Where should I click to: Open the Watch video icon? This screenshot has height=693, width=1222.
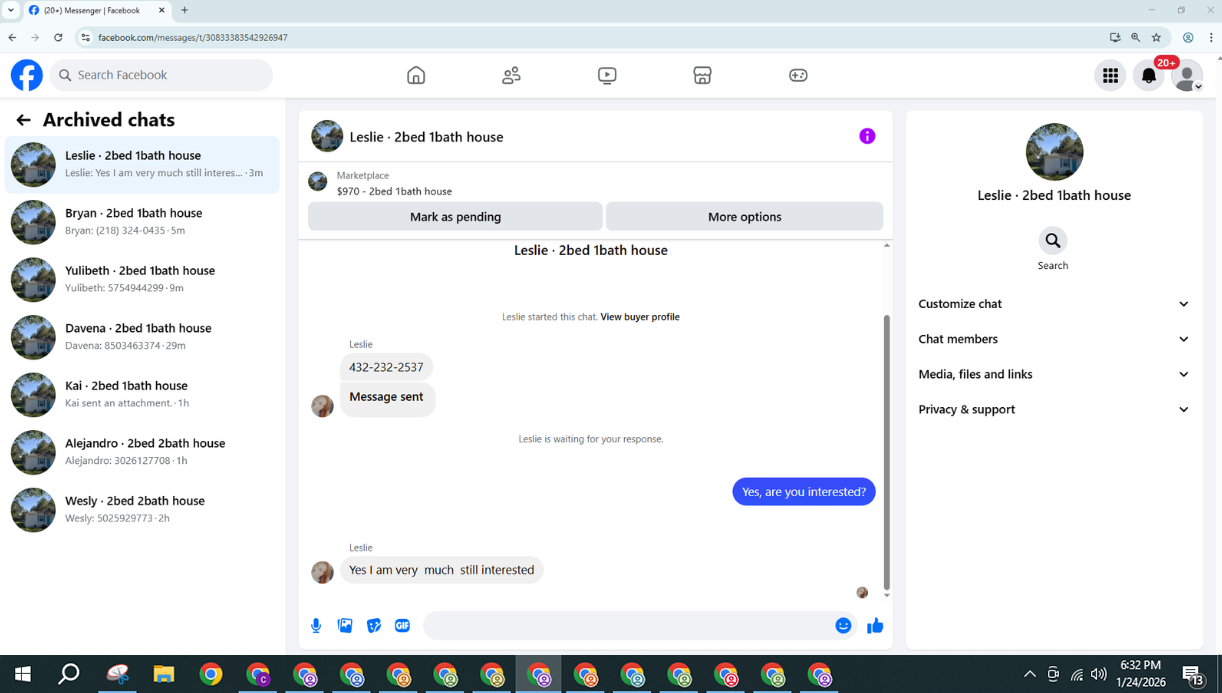pyautogui.click(x=607, y=75)
